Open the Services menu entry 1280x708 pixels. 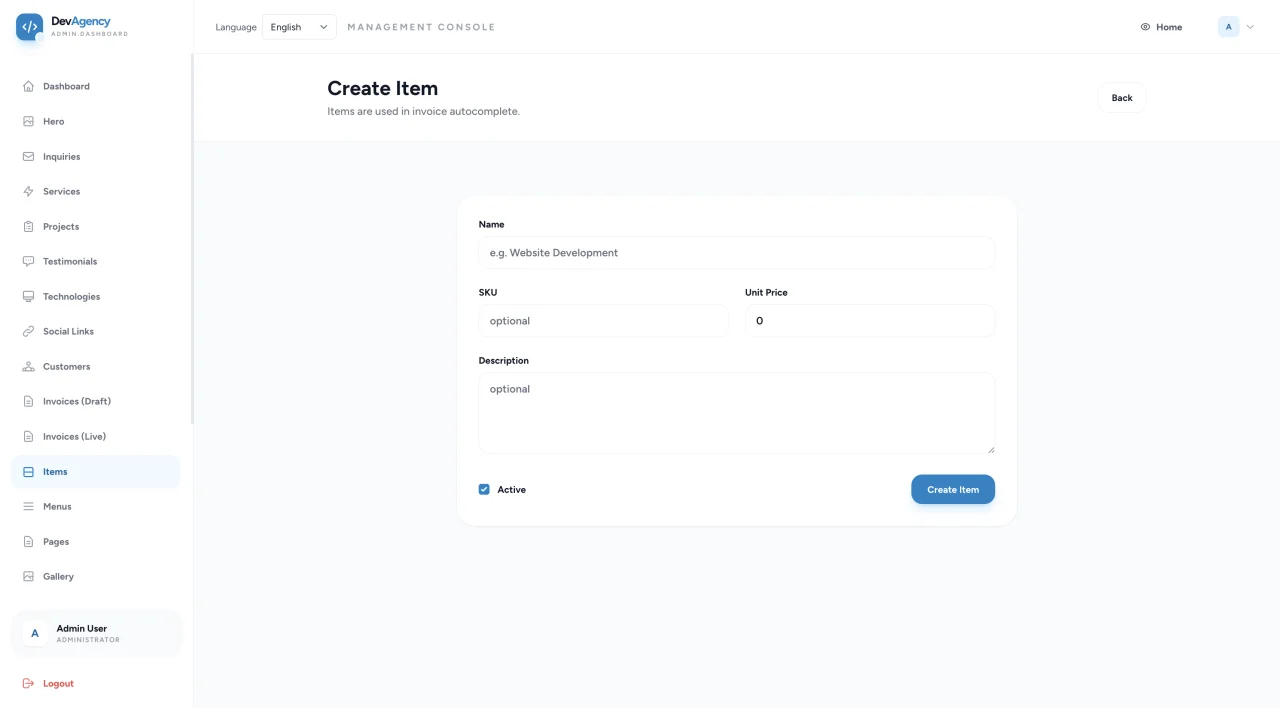coord(96,191)
